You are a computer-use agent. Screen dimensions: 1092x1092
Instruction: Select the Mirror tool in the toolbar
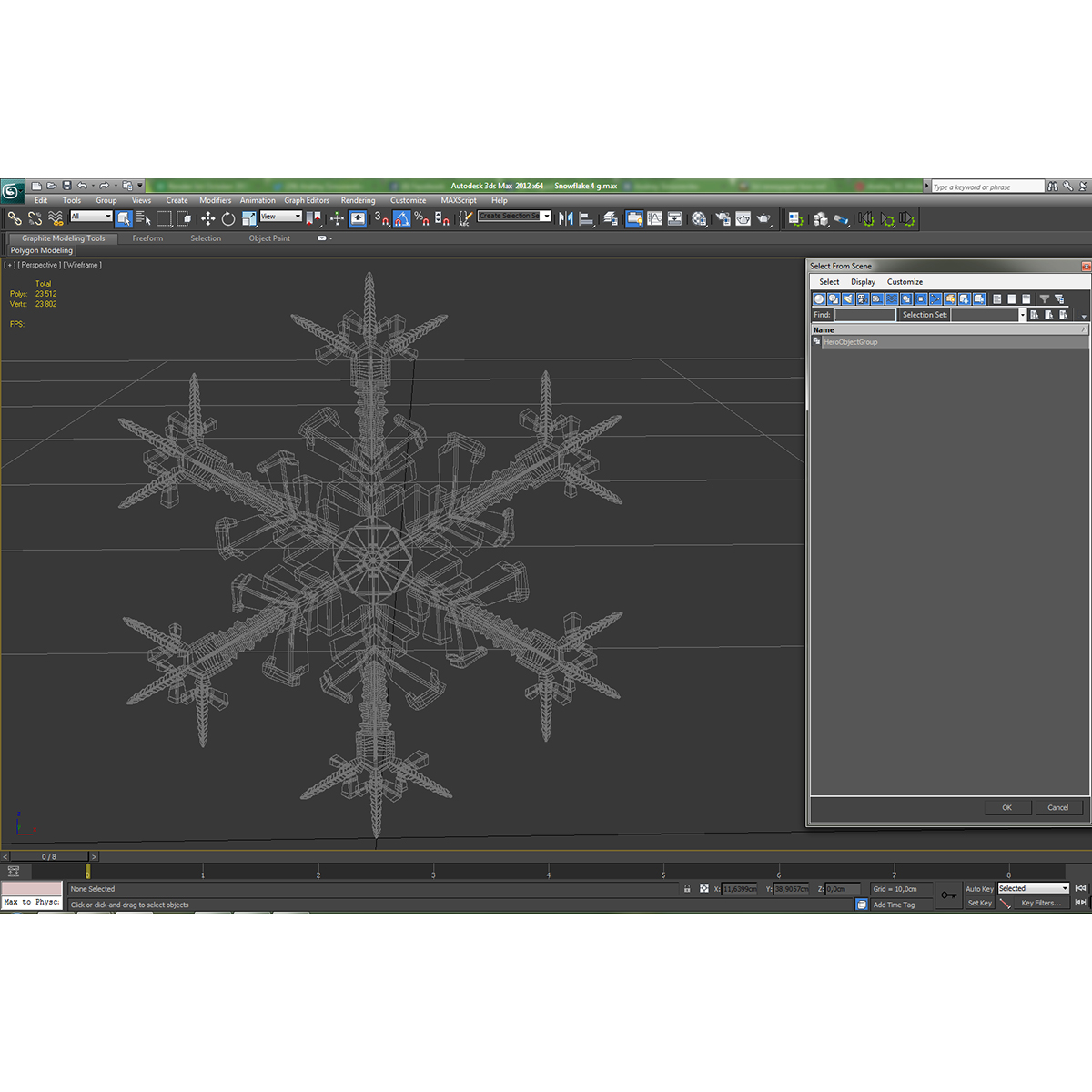pyautogui.click(x=565, y=218)
